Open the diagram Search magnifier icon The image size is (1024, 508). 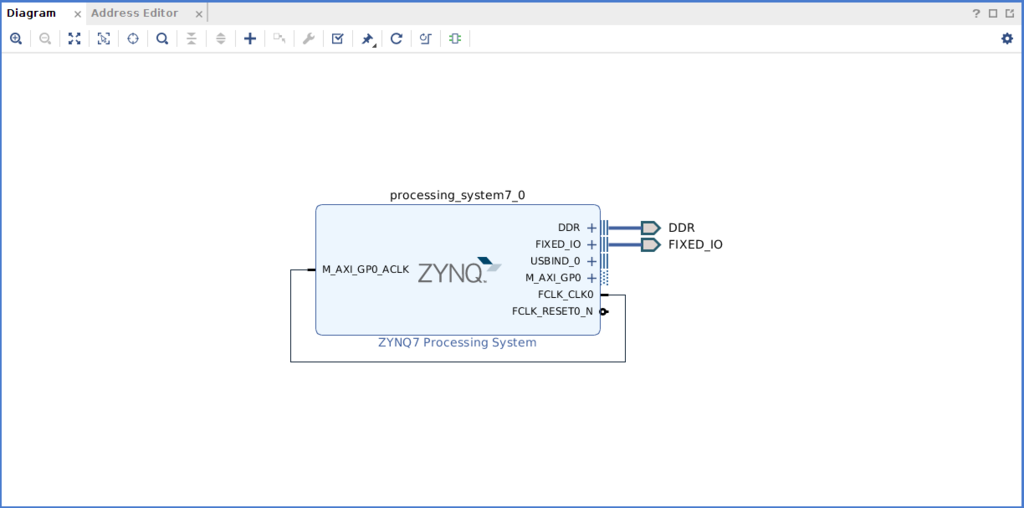pos(162,39)
